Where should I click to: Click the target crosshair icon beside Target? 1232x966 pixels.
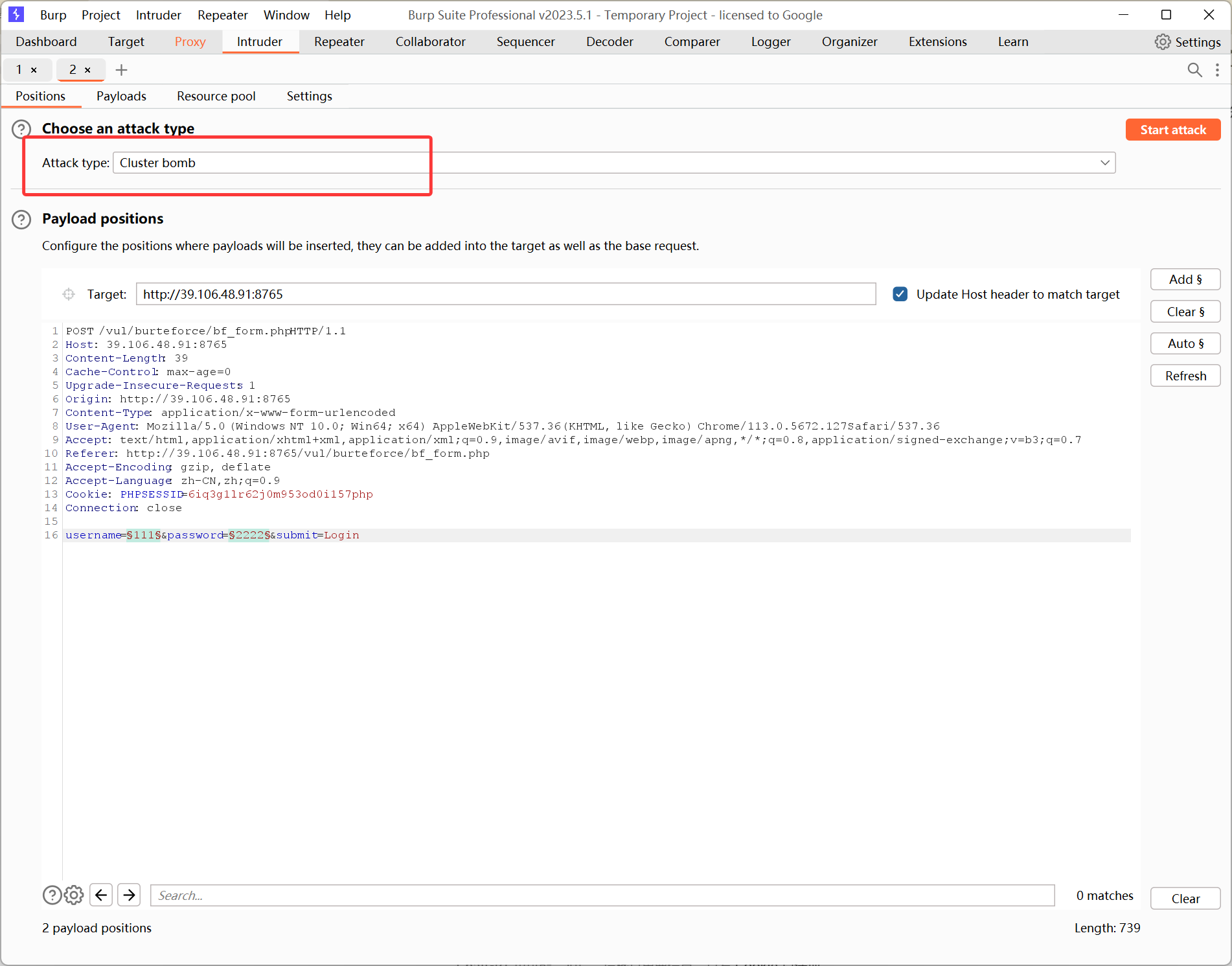(x=69, y=294)
